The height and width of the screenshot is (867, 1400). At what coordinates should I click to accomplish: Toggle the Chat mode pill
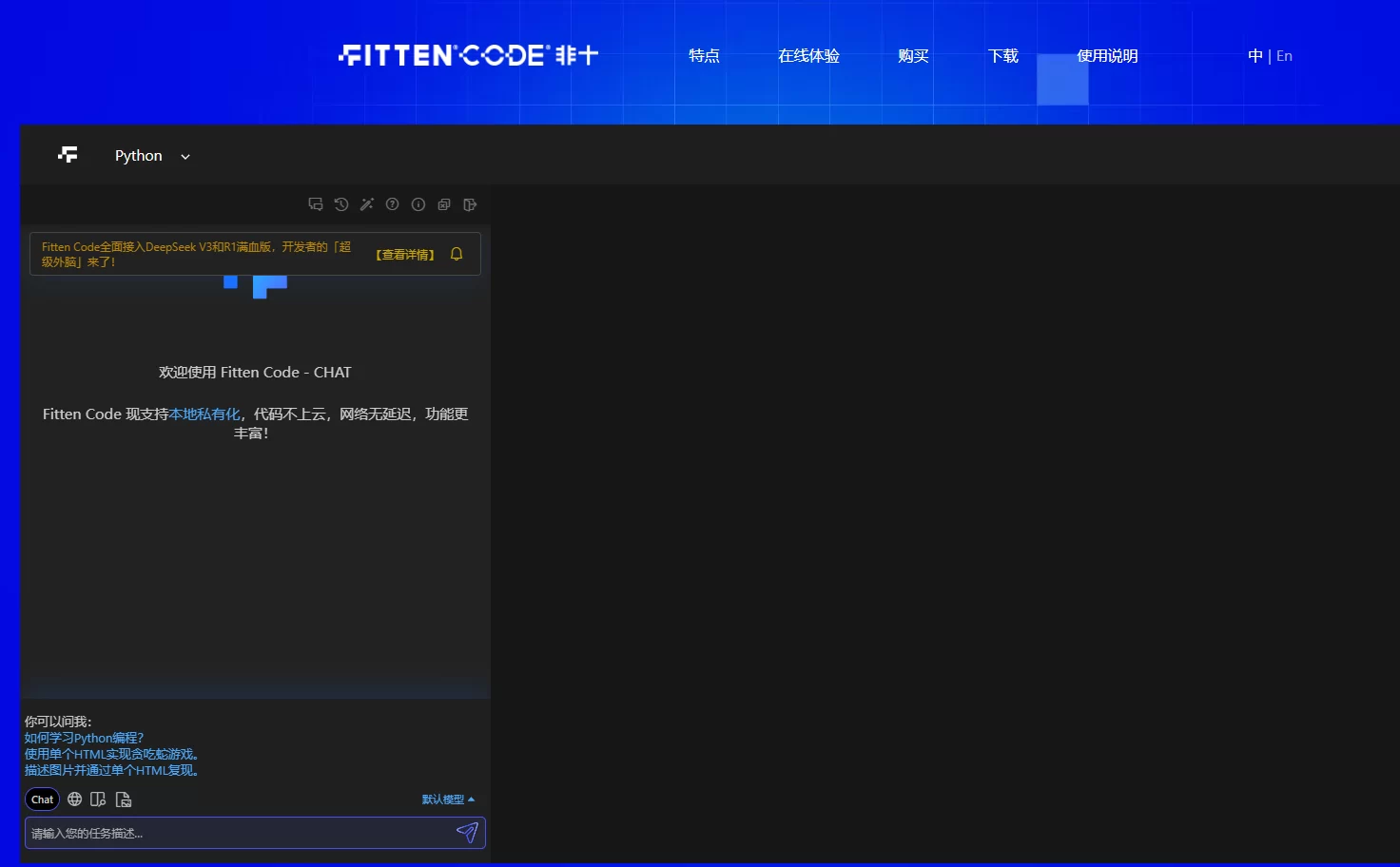(x=42, y=800)
